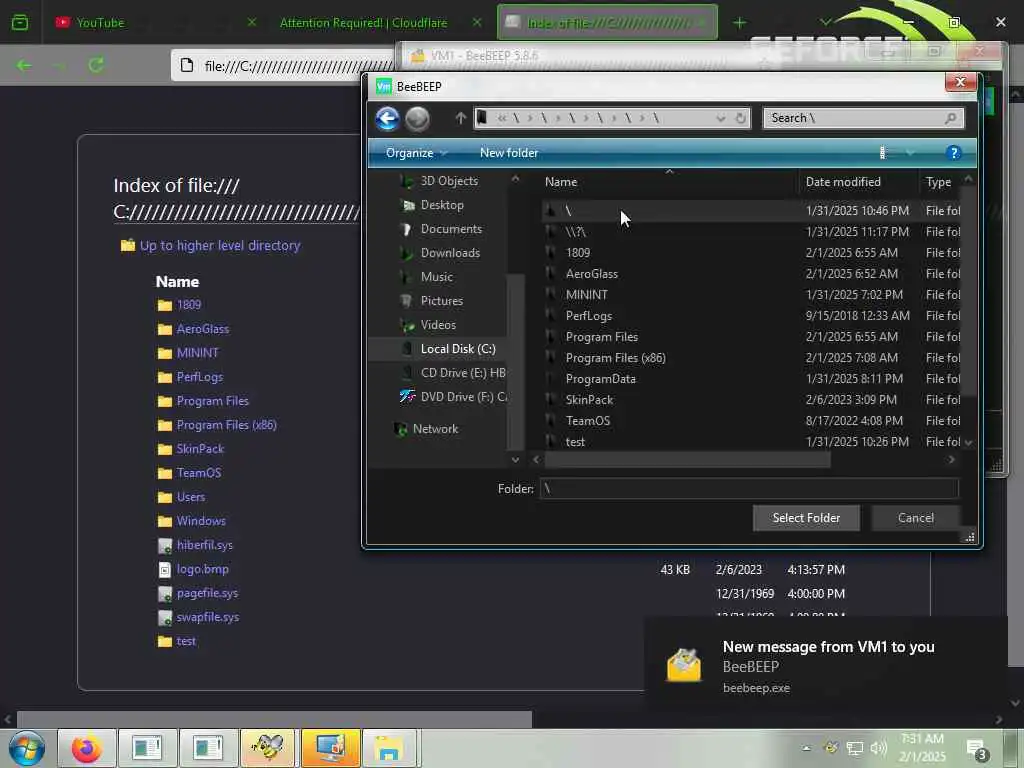Viewport: 1024px width, 768px height.
Task: Select the ProgramData folder in dialog
Action: tap(751, 379)
